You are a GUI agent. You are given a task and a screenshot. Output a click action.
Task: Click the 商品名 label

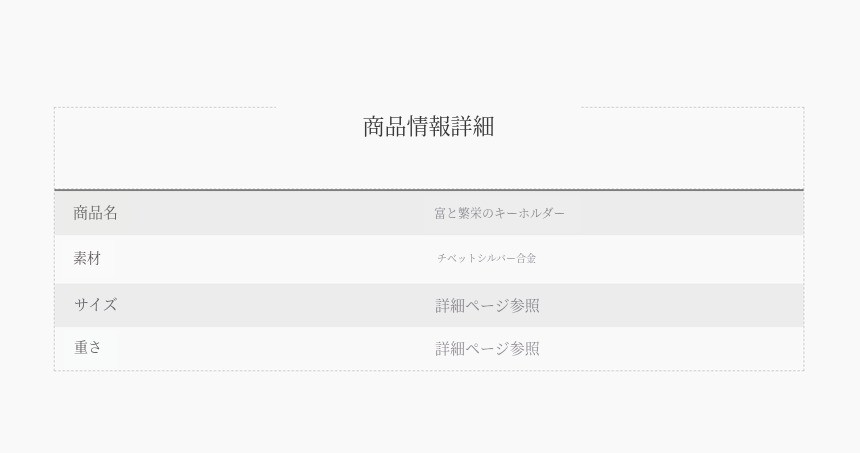pos(95,213)
